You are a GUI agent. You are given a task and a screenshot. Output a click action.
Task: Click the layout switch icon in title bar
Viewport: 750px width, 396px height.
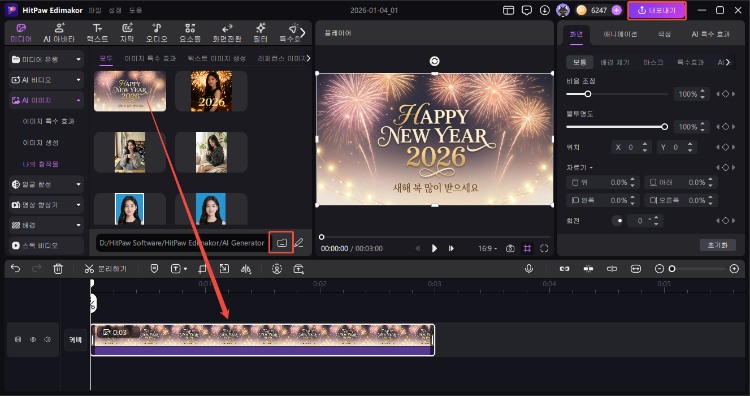click(x=508, y=10)
